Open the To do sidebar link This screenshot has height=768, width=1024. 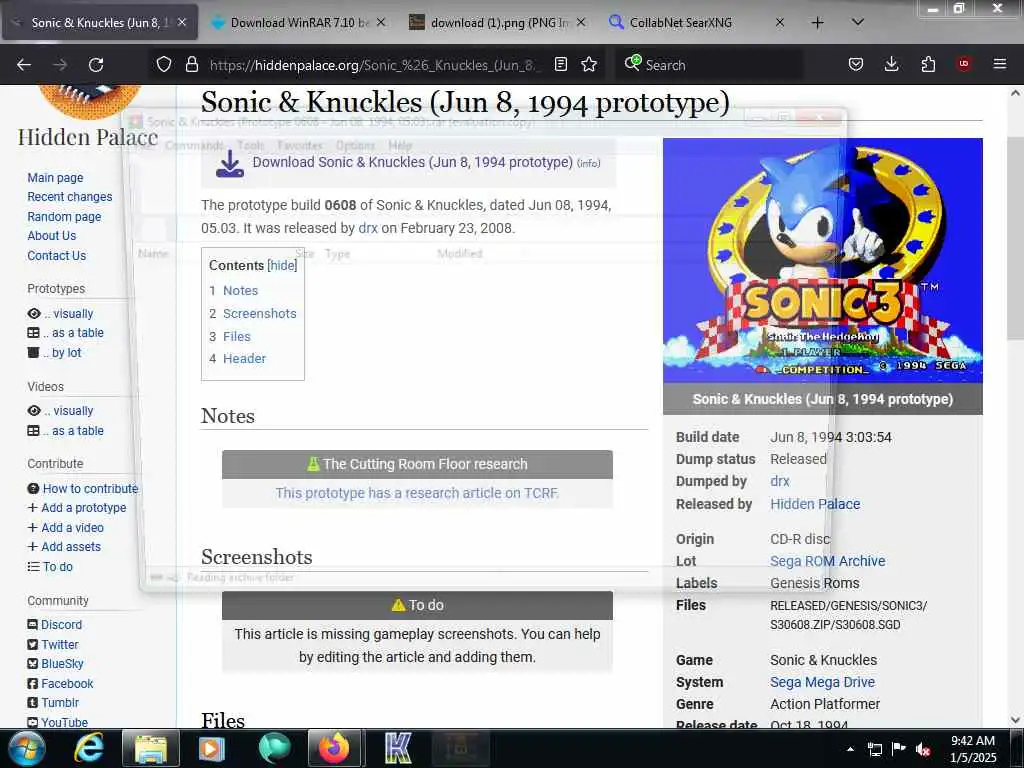[x=57, y=567]
